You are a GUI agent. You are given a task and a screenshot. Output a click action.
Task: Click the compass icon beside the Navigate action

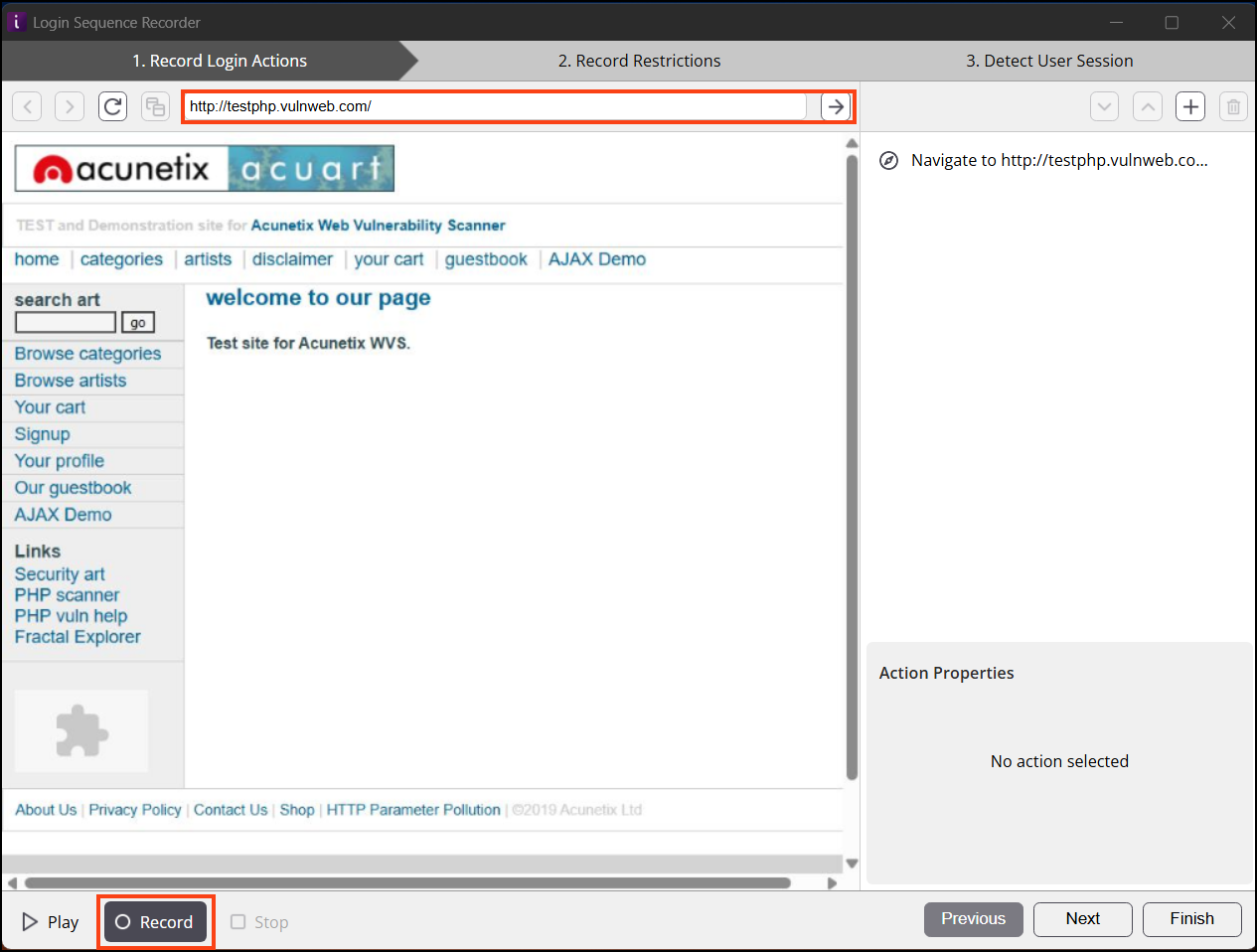(888, 160)
